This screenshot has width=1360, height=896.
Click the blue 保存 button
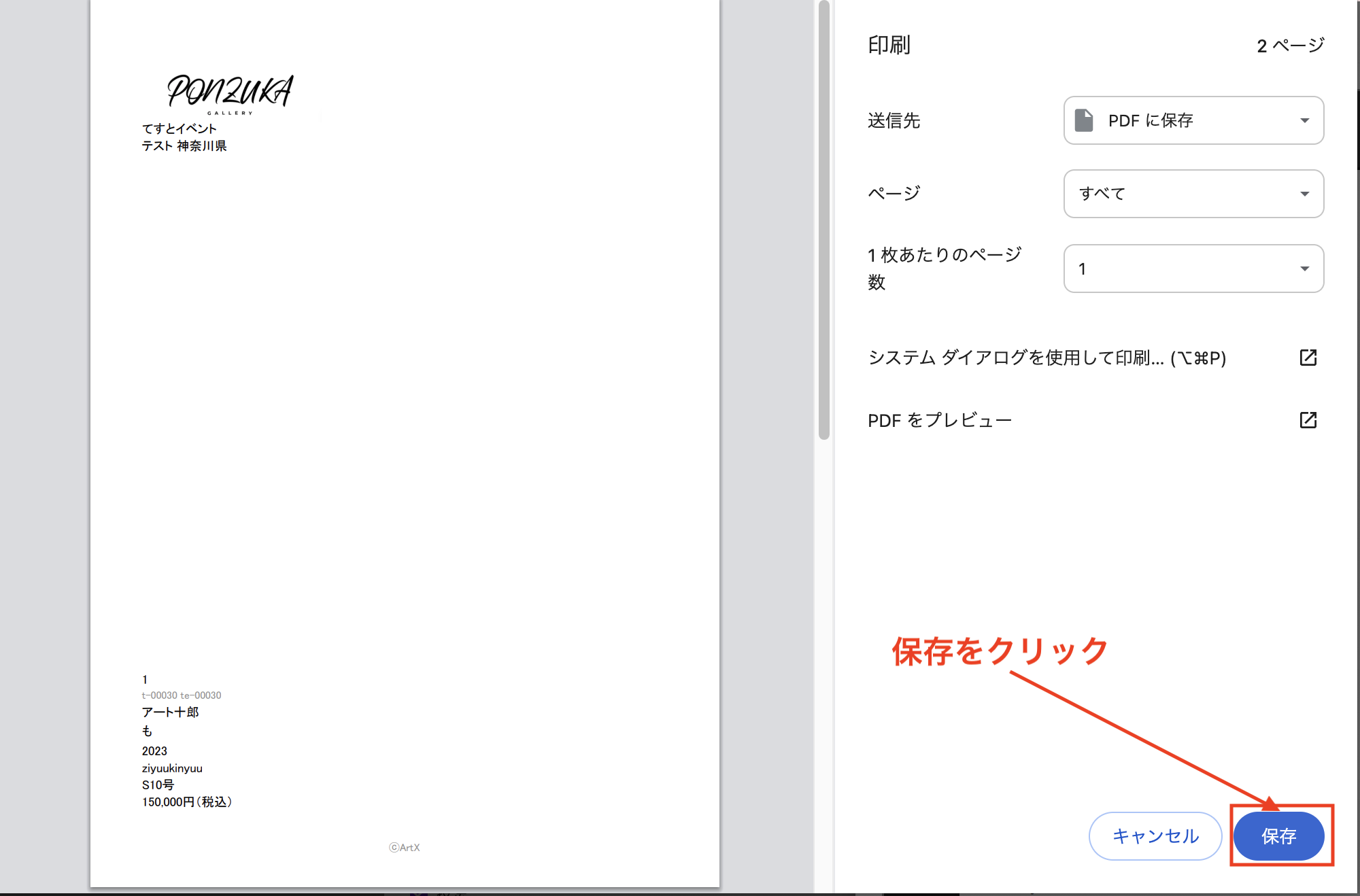[1278, 835]
